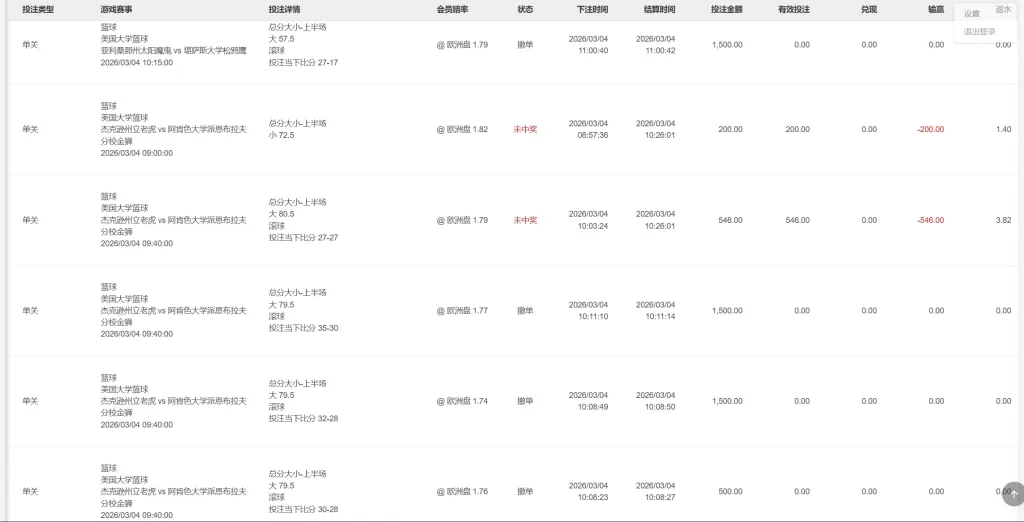Select 设置 in the dropdown menu
The image size is (1024, 522).
tap(972, 14)
